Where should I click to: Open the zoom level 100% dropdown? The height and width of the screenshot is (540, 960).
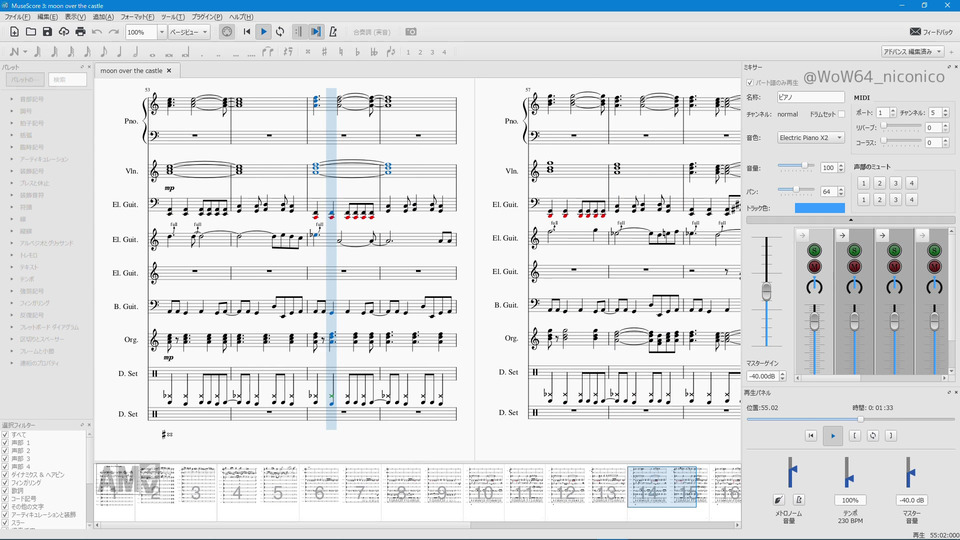(x=162, y=32)
